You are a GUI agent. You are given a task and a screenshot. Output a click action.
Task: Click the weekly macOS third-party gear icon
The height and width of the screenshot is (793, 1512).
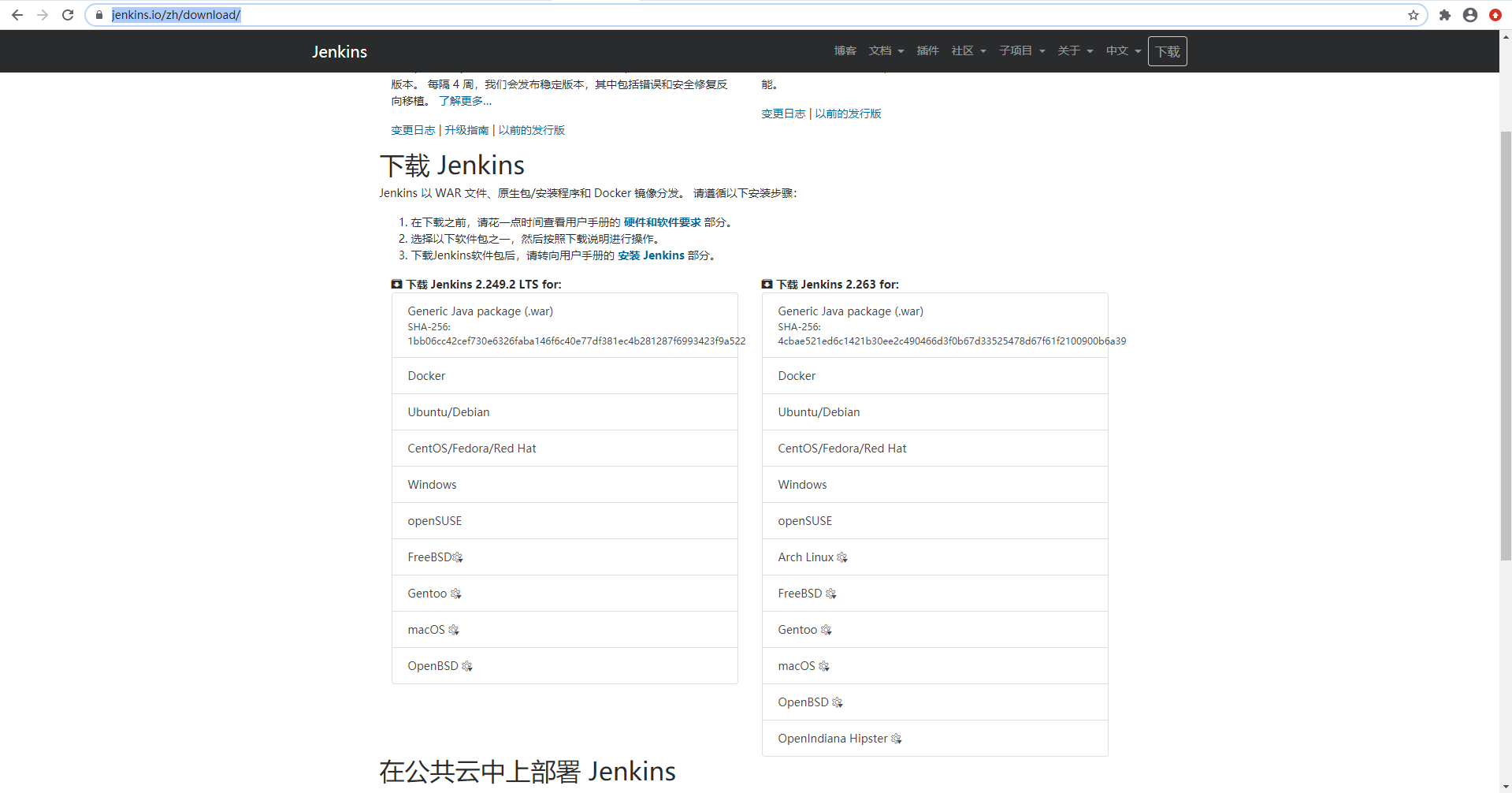[x=823, y=666]
